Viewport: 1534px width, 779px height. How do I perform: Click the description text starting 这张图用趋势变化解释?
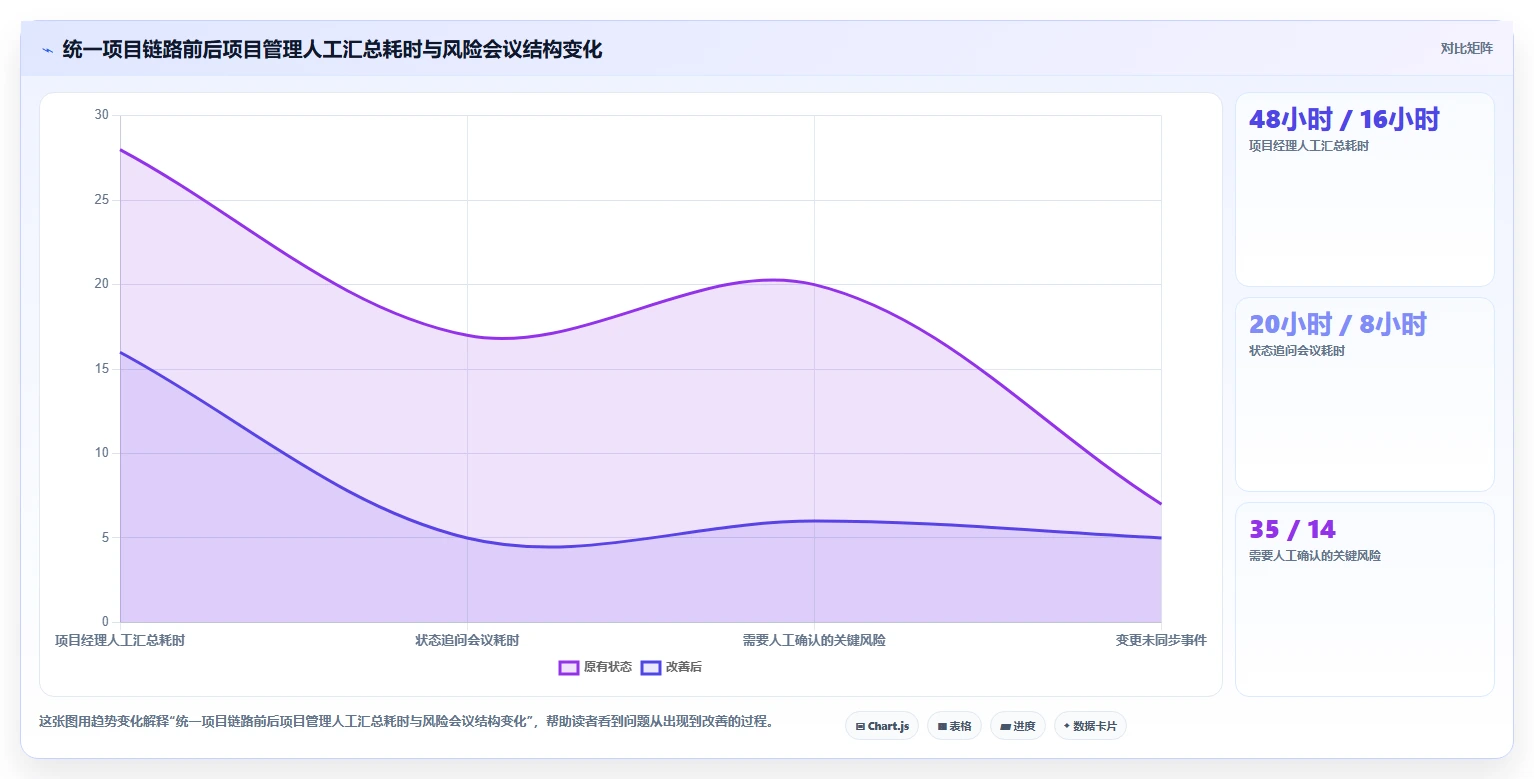(x=407, y=721)
